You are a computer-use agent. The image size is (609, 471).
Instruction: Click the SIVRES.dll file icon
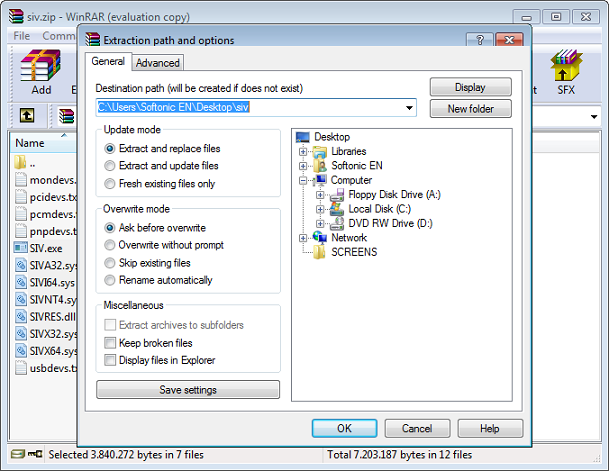pyautogui.click(x=21, y=316)
